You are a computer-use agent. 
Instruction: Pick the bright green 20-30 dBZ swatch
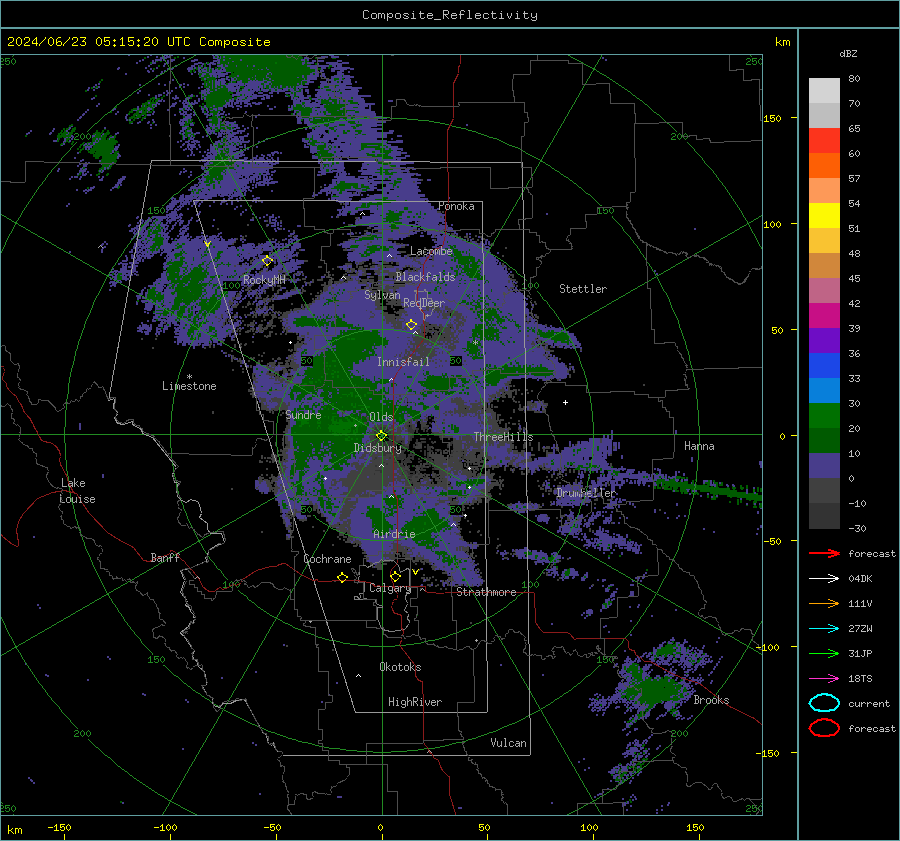click(x=824, y=416)
